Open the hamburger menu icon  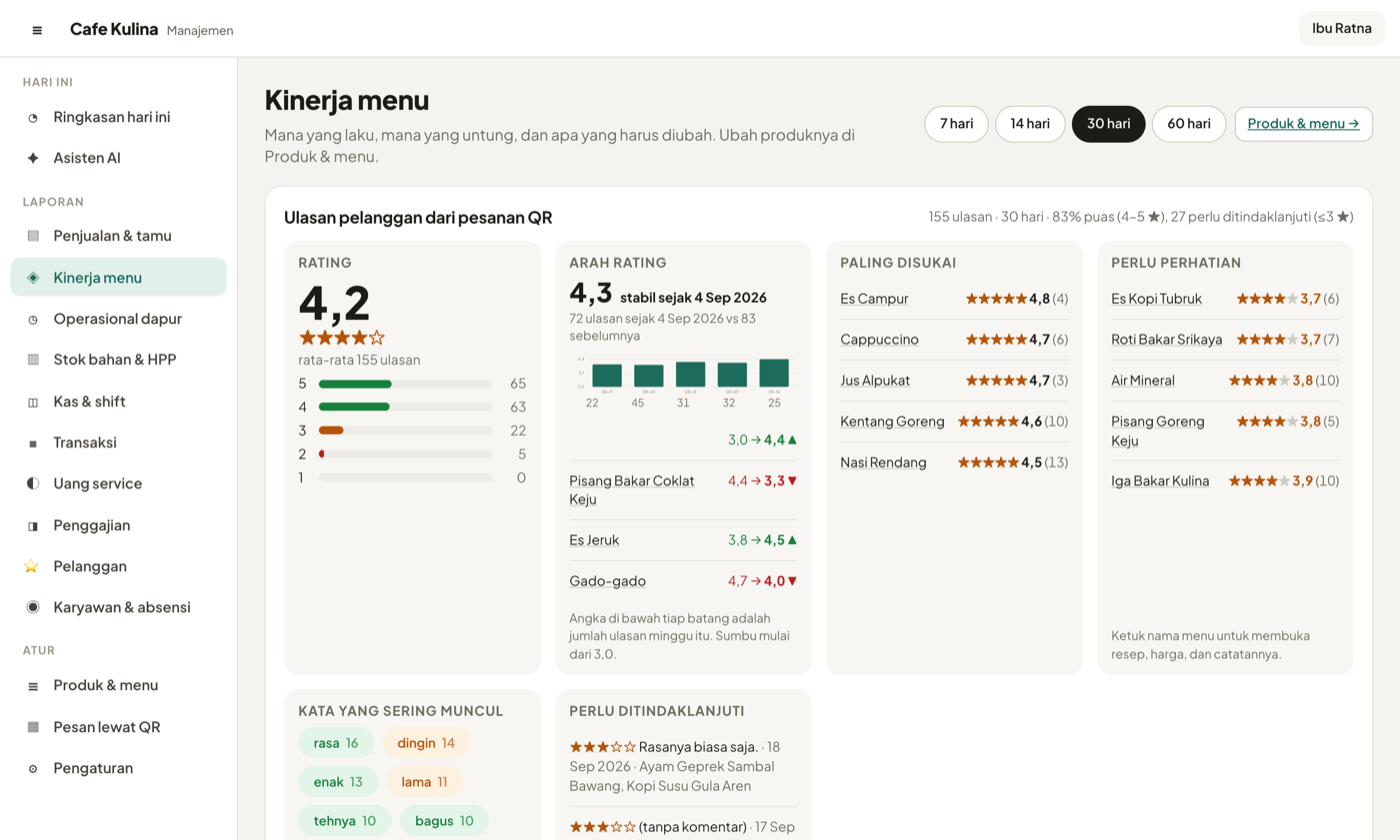point(37,30)
